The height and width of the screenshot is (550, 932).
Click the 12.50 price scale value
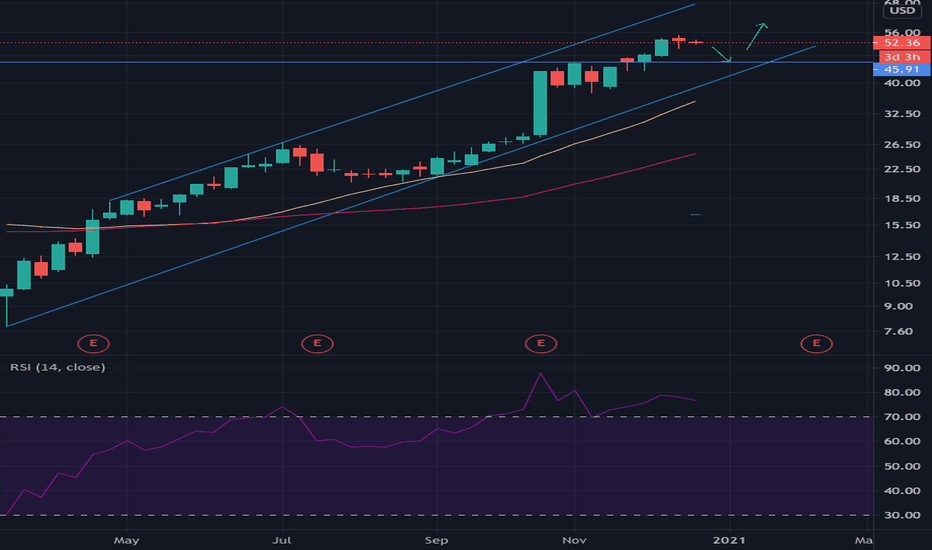(x=902, y=257)
